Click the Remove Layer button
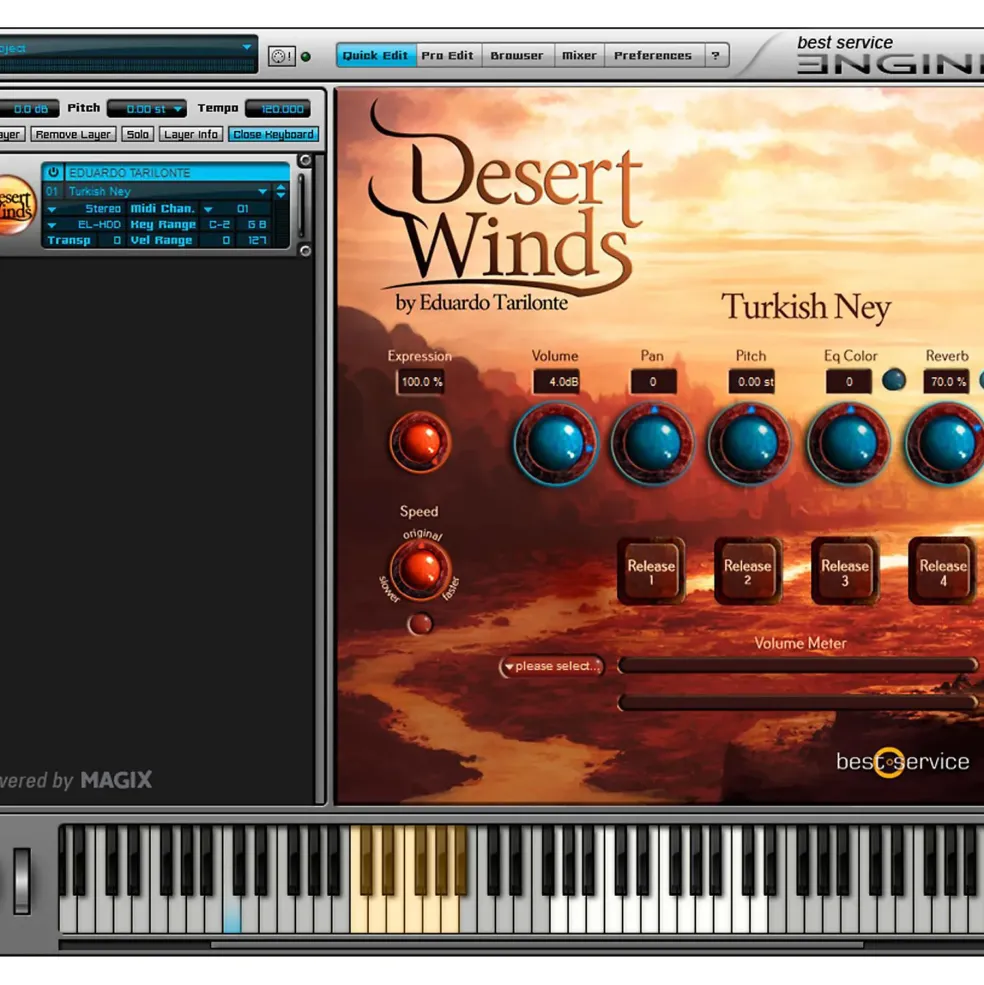 (x=73, y=134)
